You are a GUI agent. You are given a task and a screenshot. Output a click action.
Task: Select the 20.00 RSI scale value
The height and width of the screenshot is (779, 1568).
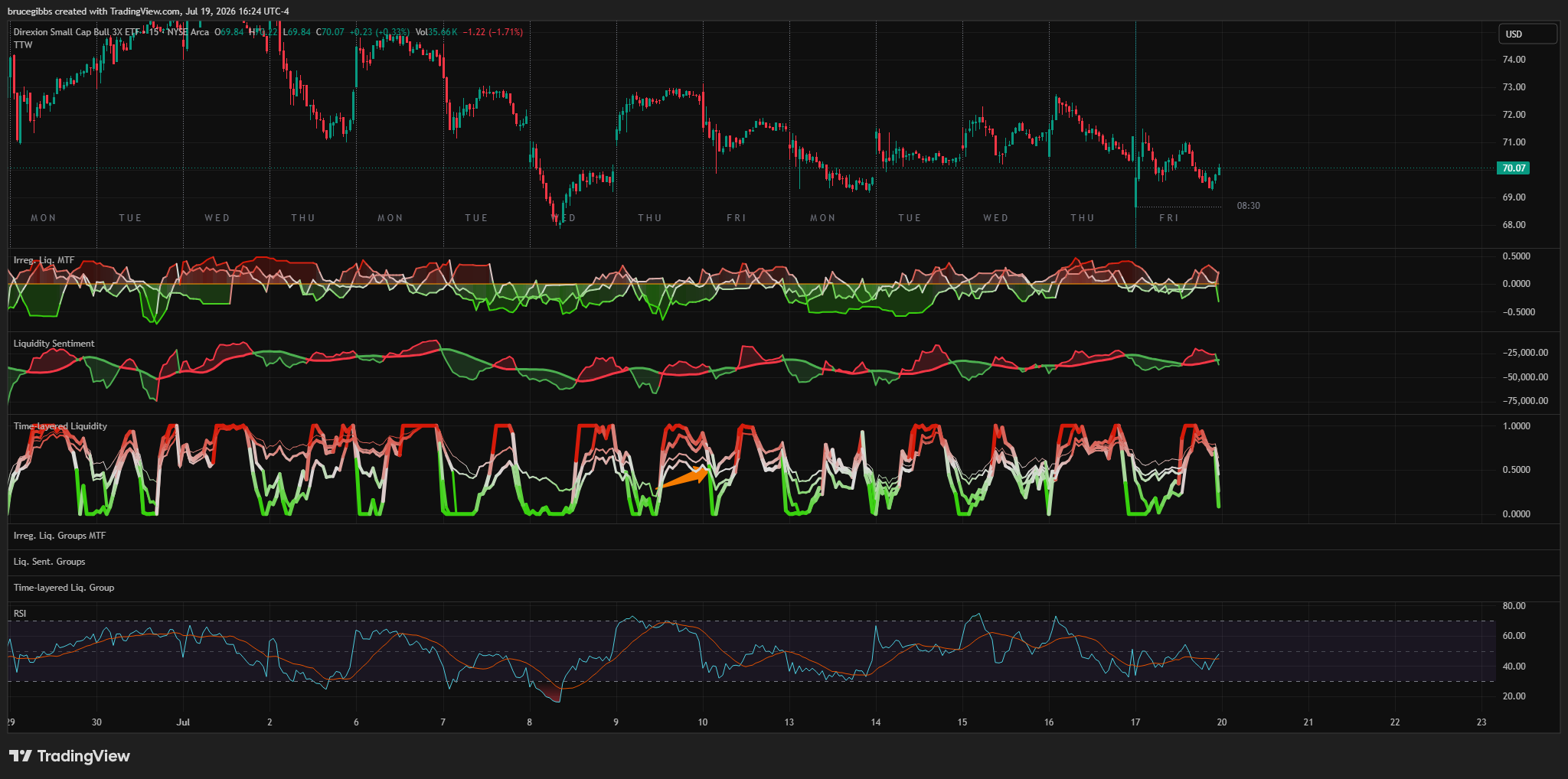click(x=1514, y=696)
